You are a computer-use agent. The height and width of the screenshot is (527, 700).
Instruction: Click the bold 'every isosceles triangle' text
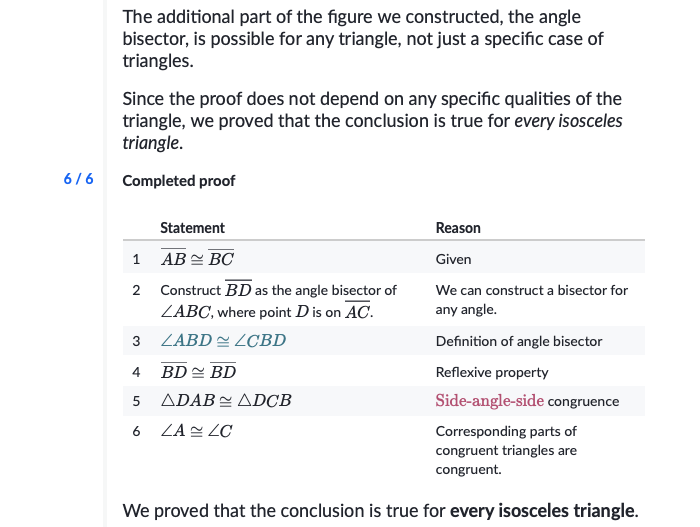(542, 510)
